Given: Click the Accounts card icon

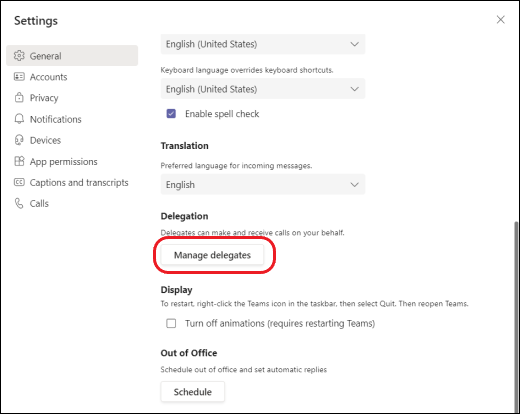Looking at the screenshot, I should click(x=19, y=77).
